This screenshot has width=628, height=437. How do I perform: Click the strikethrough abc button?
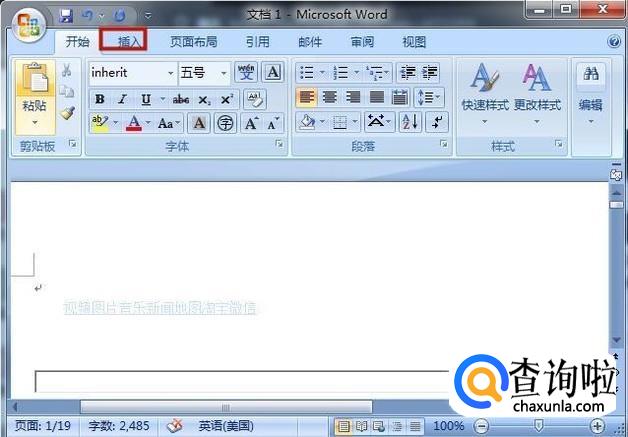click(180, 99)
